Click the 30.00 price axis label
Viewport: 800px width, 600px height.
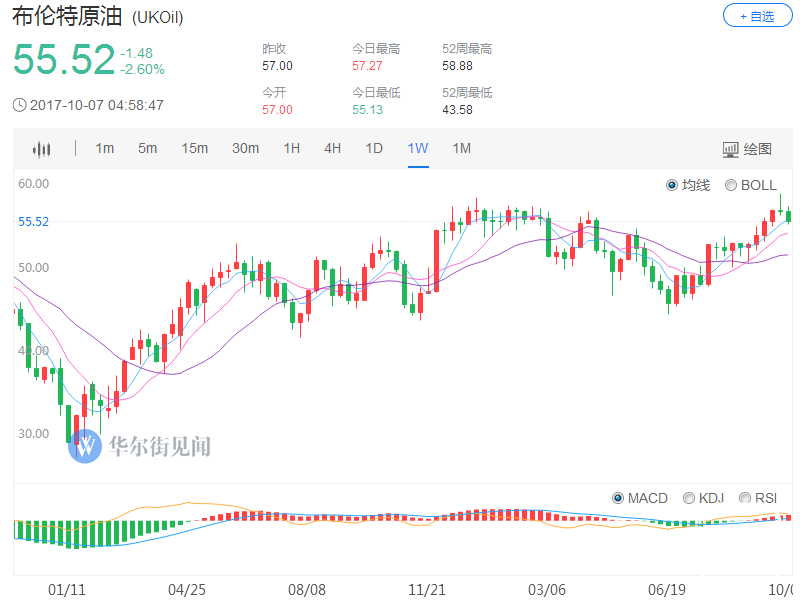(34, 434)
